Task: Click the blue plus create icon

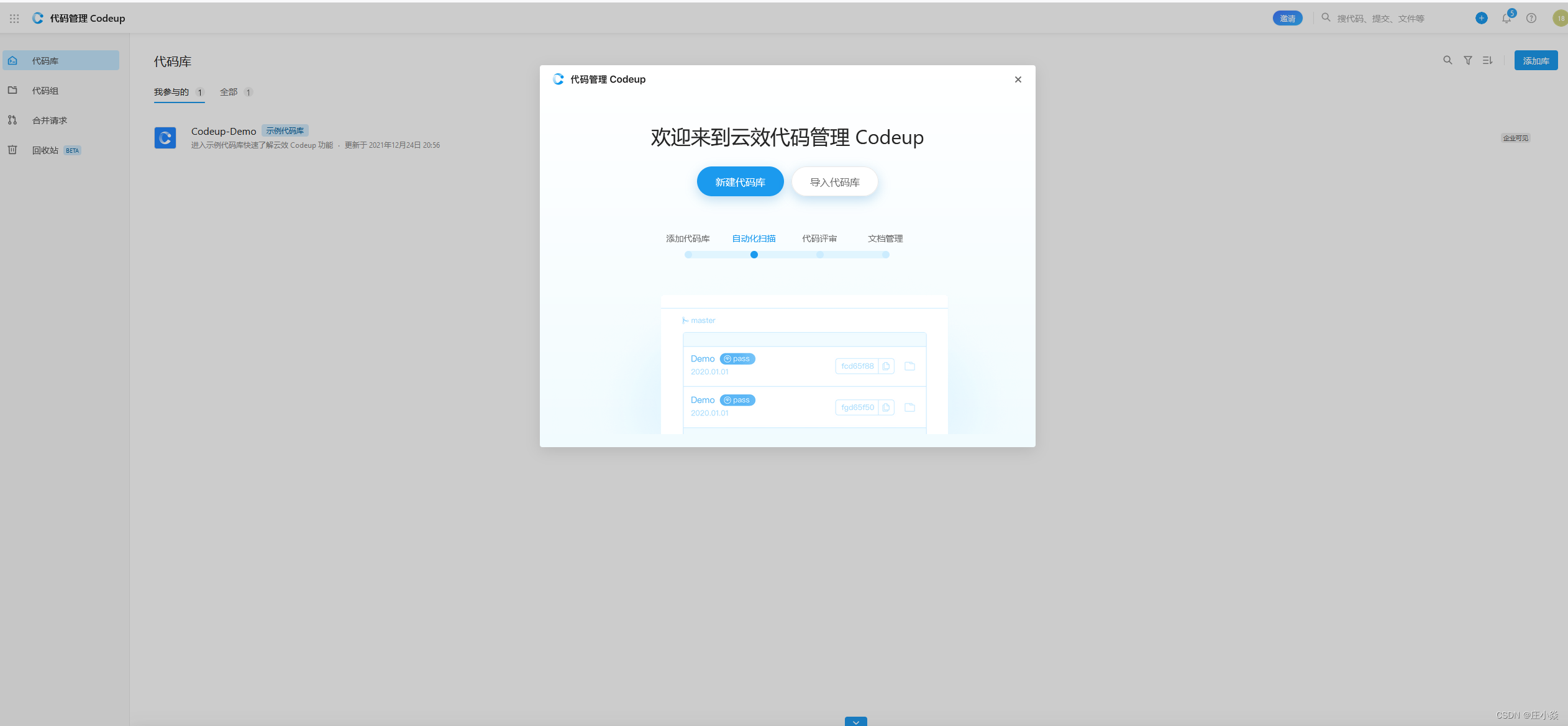Action: 1481,19
